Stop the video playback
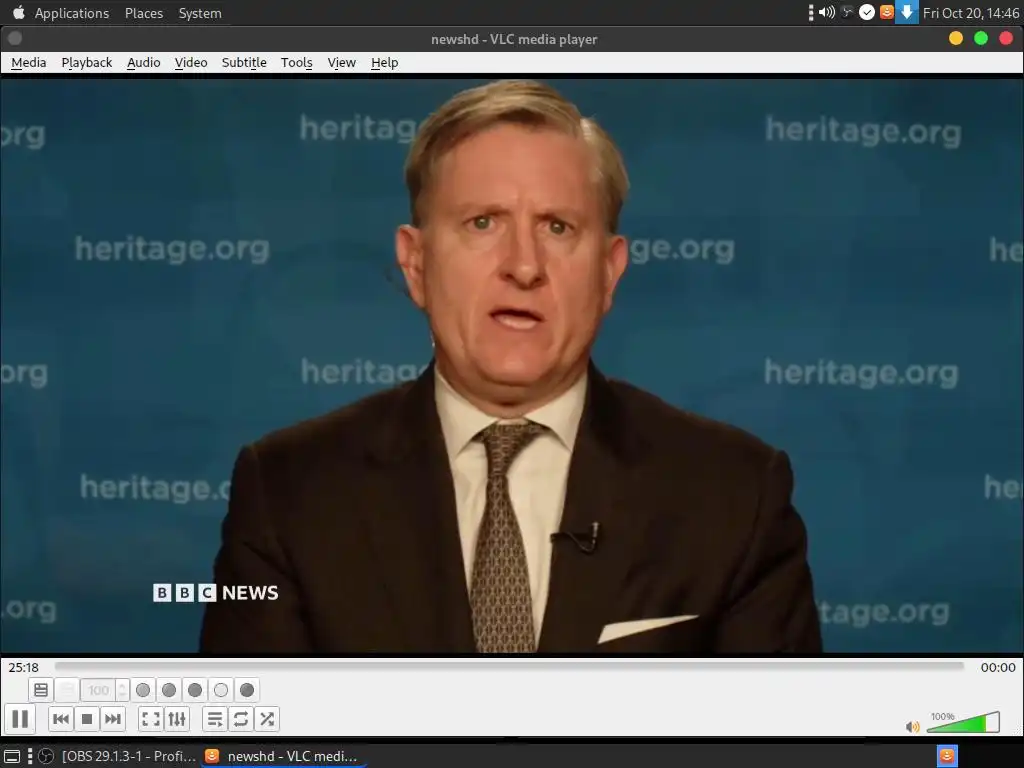The height and width of the screenshot is (768, 1024). tap(87, 719)
